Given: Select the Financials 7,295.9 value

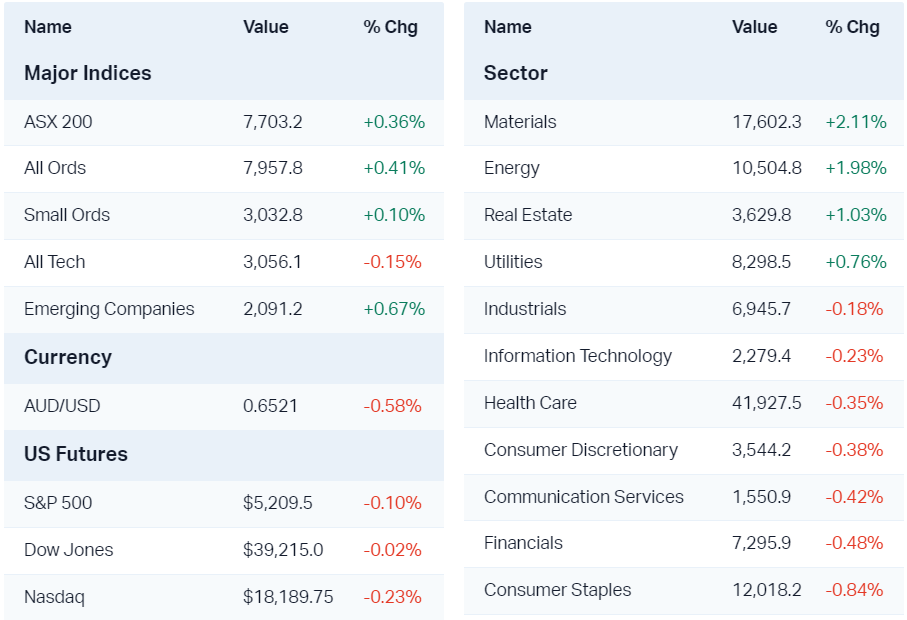Looking at the screenshot, I should pyautogui.click(x=761, y=543).
